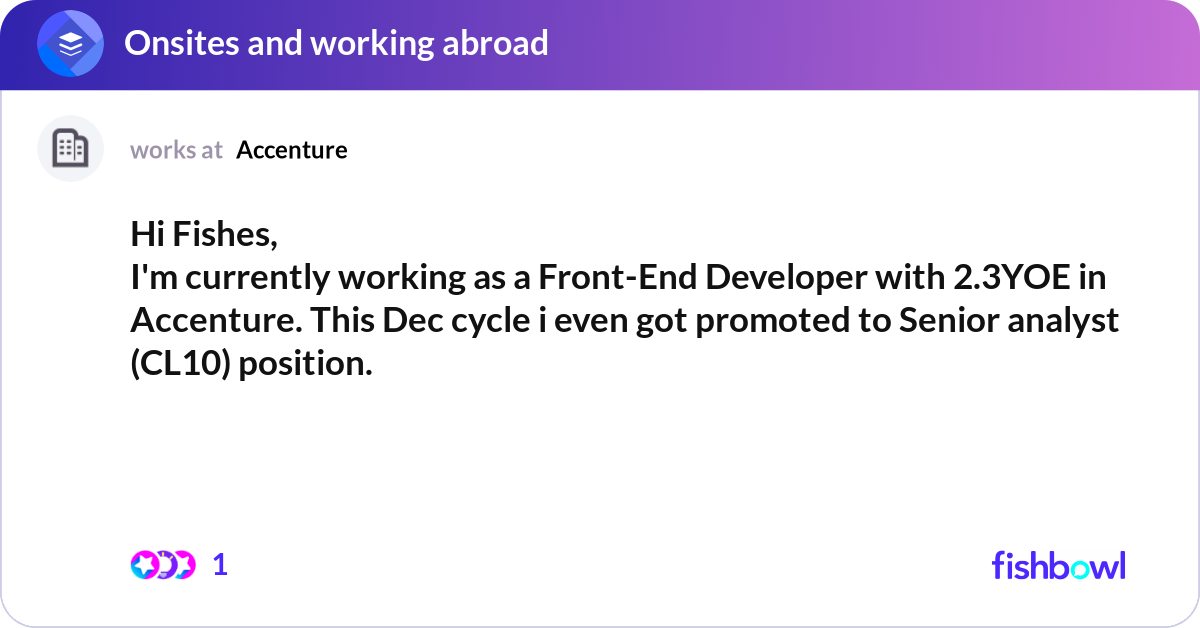Click the word "Onsites" in header
Viewport: 1200px width, 628px height.
[x=179, y=43]
